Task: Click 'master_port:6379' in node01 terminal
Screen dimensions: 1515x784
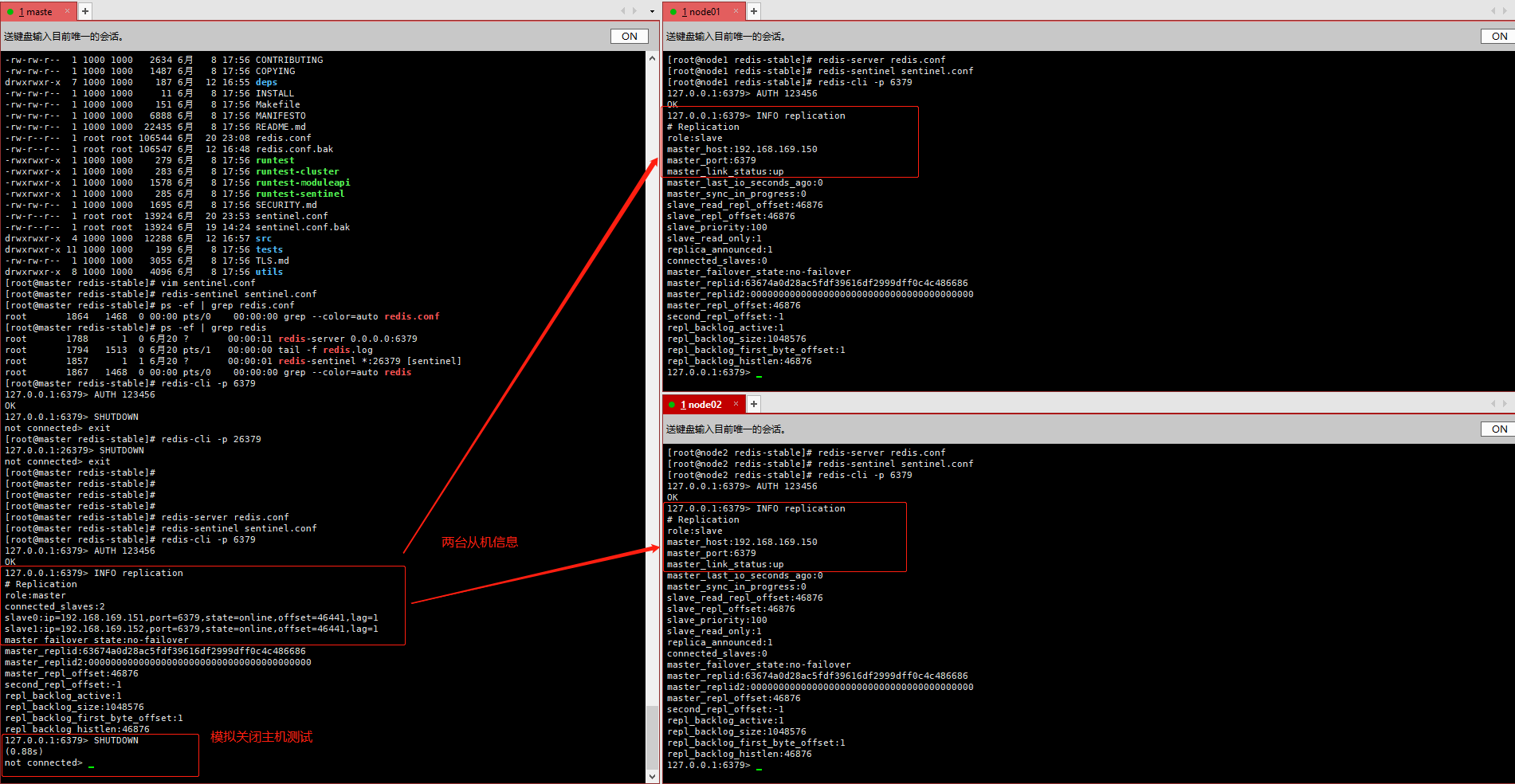Action: coord(712,161)
